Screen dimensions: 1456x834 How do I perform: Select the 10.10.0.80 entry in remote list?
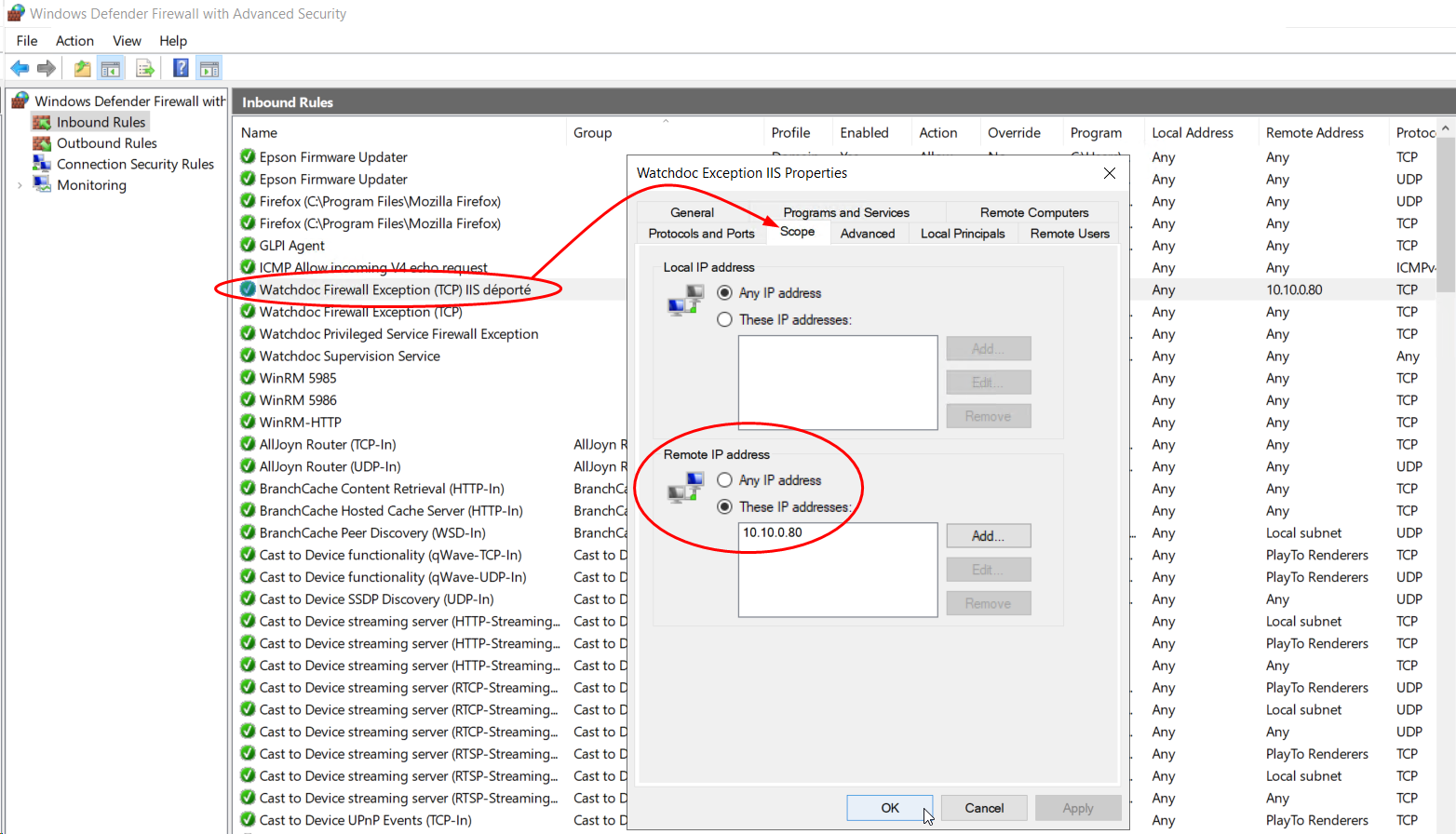773,532
